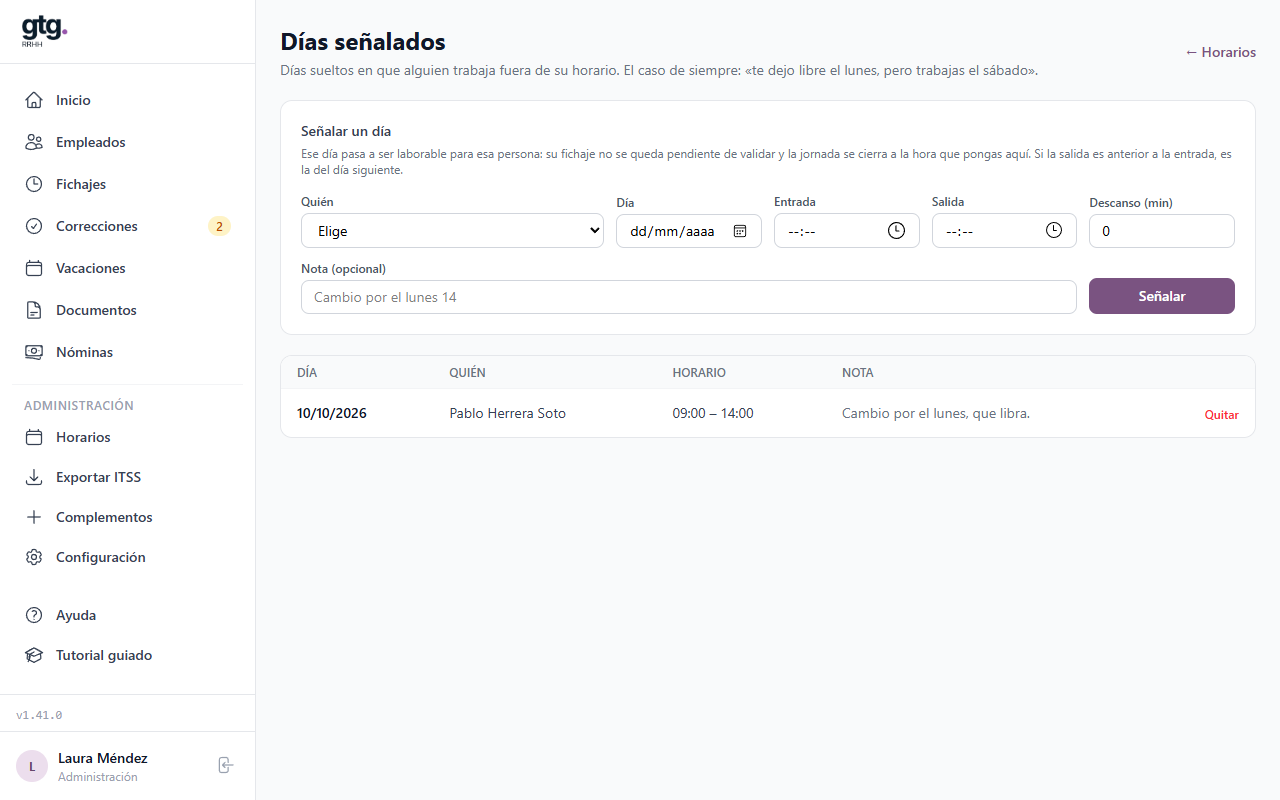Open the Quién employee dropdown

(x=452, y=230)
